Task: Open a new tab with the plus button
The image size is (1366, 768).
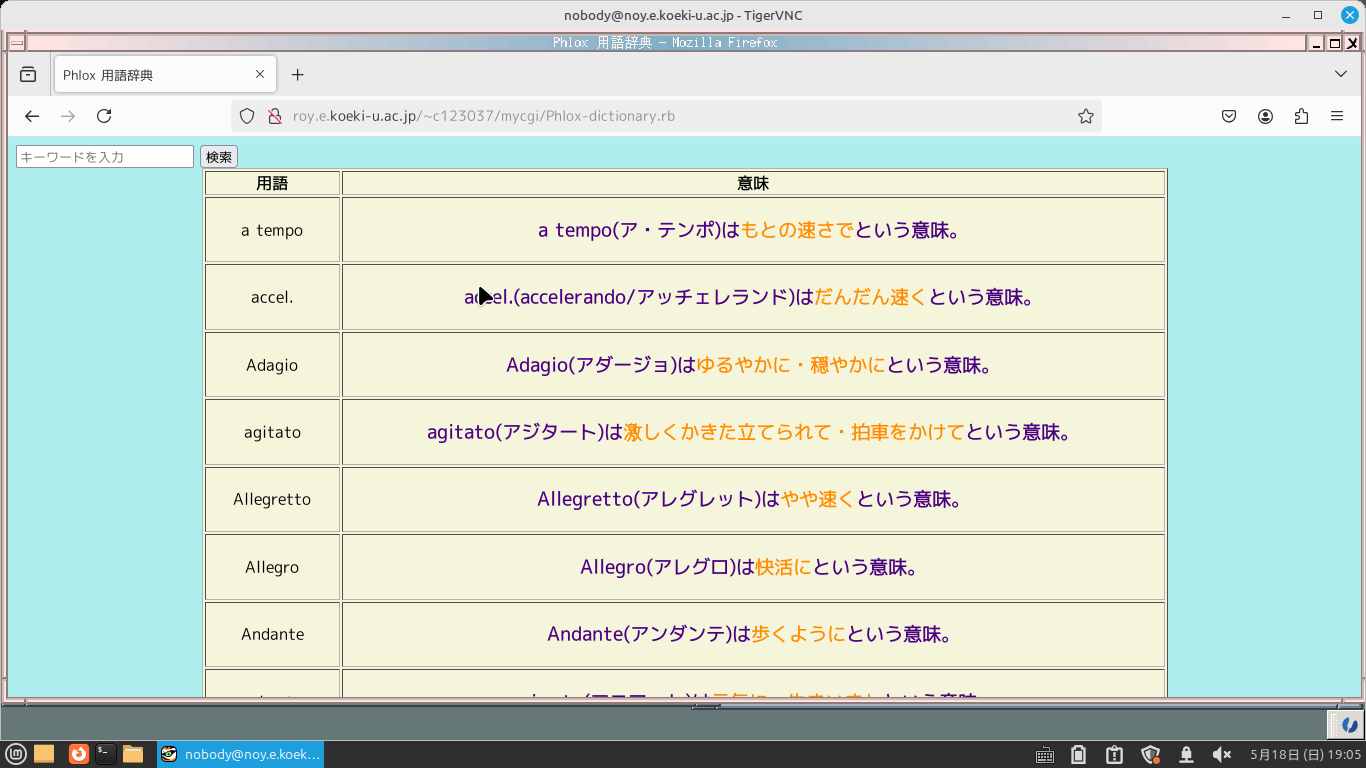Action: coord(297,75)
